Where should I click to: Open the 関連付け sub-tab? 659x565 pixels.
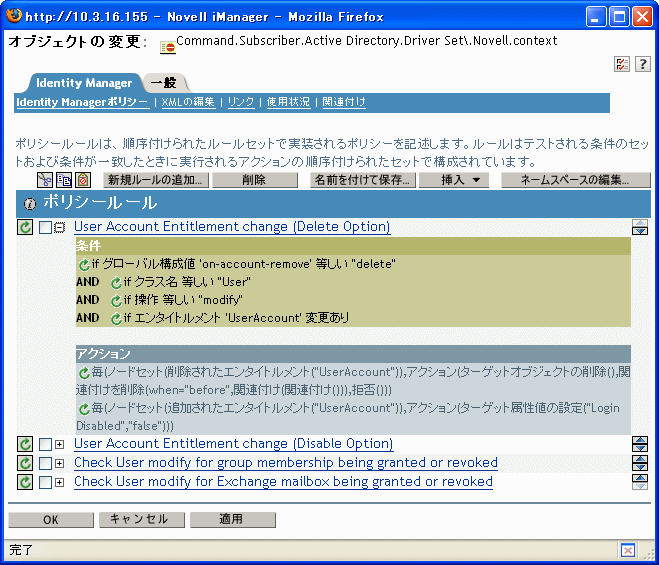click(x=344, y=102)
